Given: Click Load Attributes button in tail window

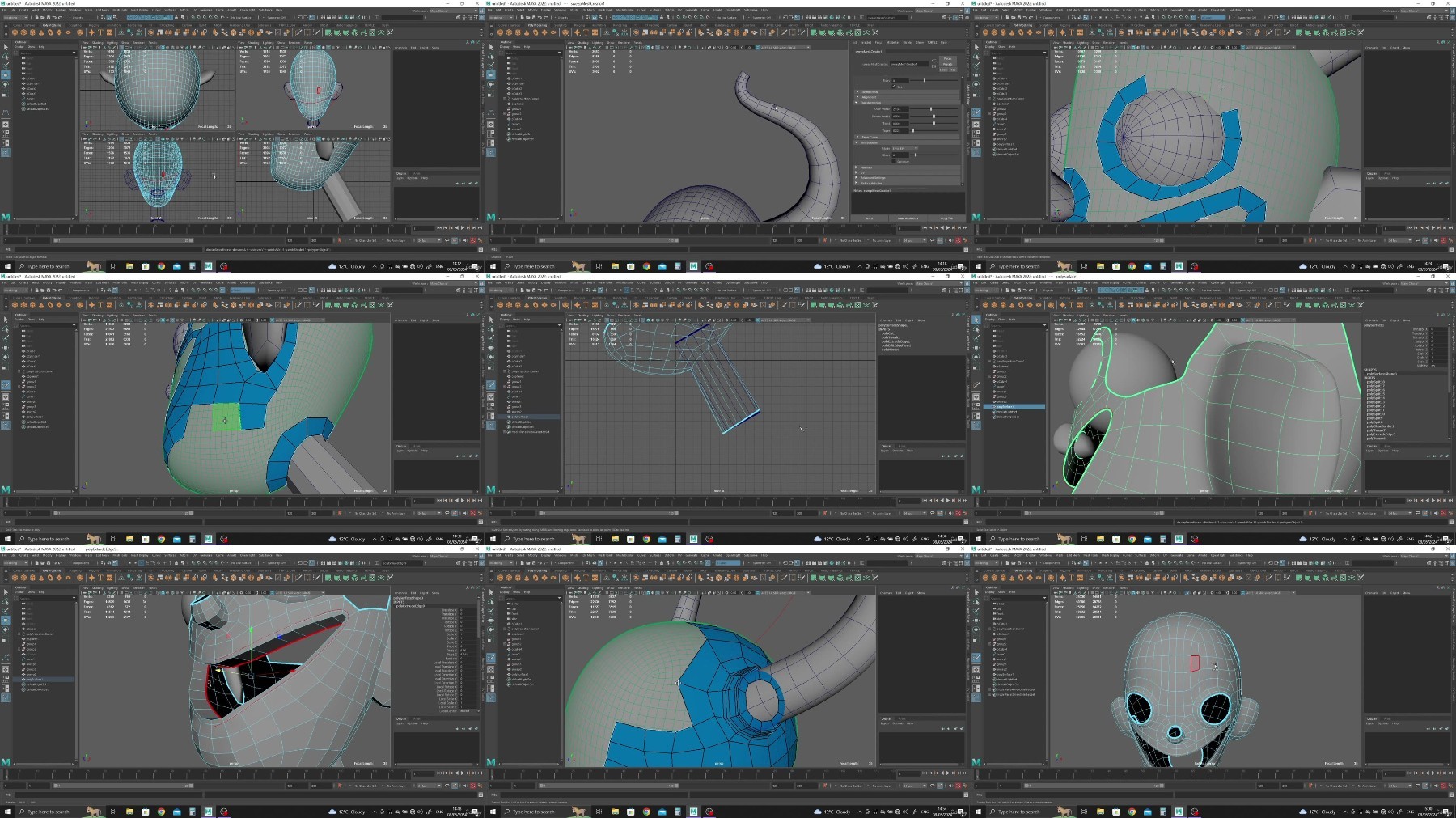Looking at the screenshot, I should coord(908,218).
